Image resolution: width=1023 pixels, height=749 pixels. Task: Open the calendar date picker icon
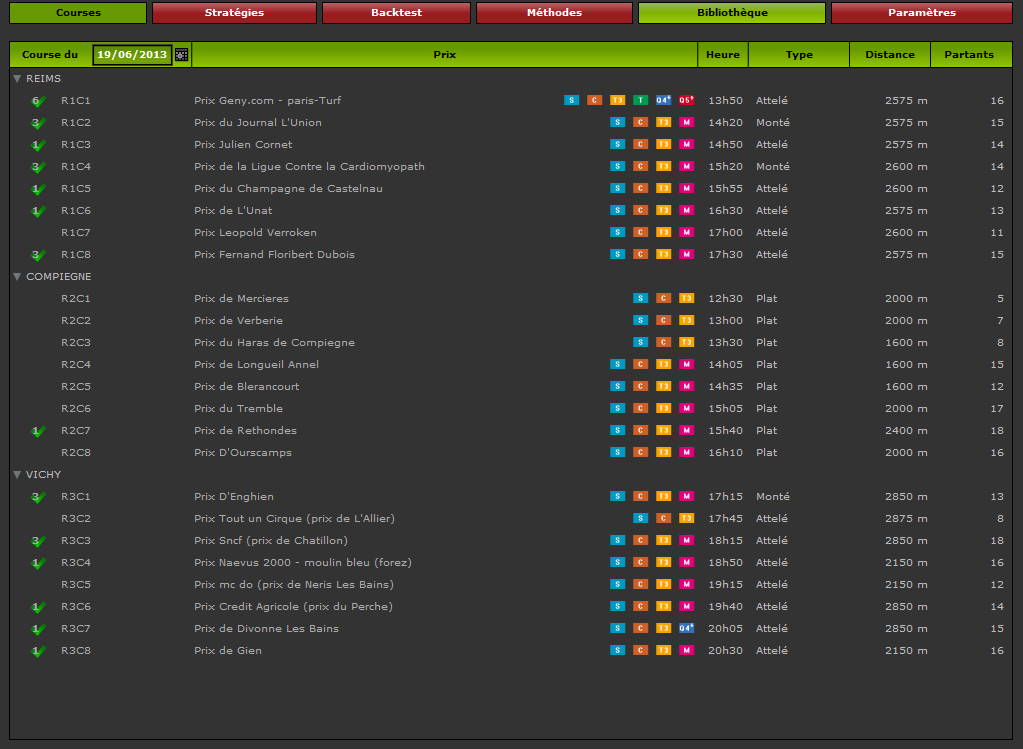click(x=181, y=55)
